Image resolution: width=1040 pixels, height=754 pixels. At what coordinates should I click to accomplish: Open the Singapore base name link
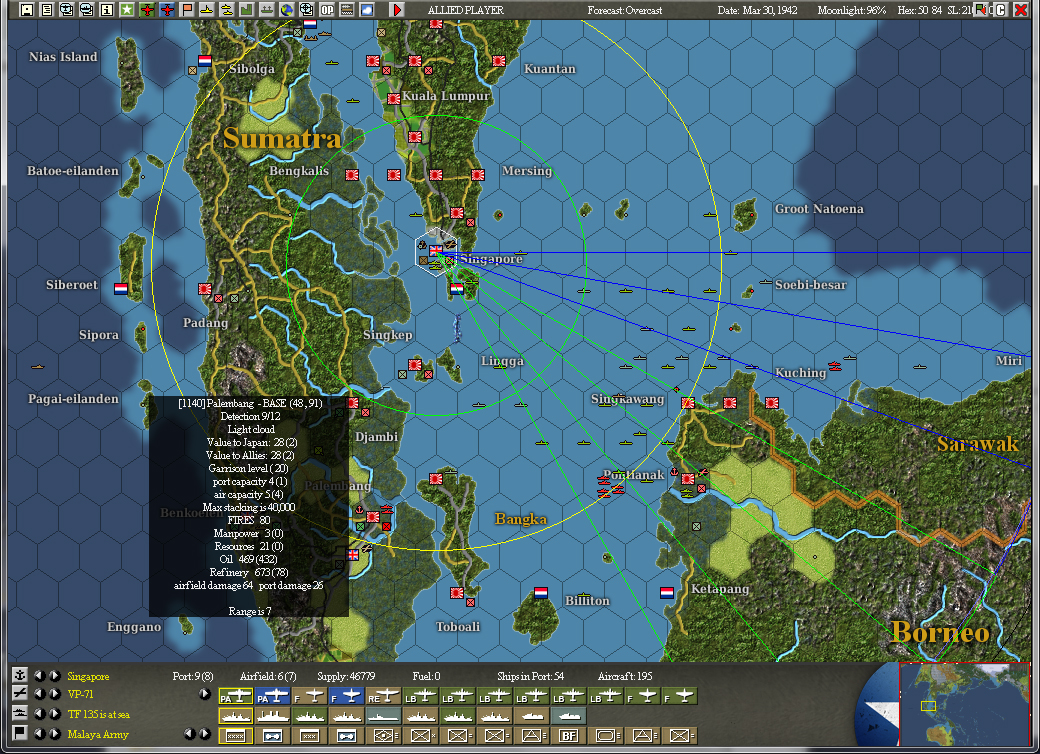(x=88, y=676)
